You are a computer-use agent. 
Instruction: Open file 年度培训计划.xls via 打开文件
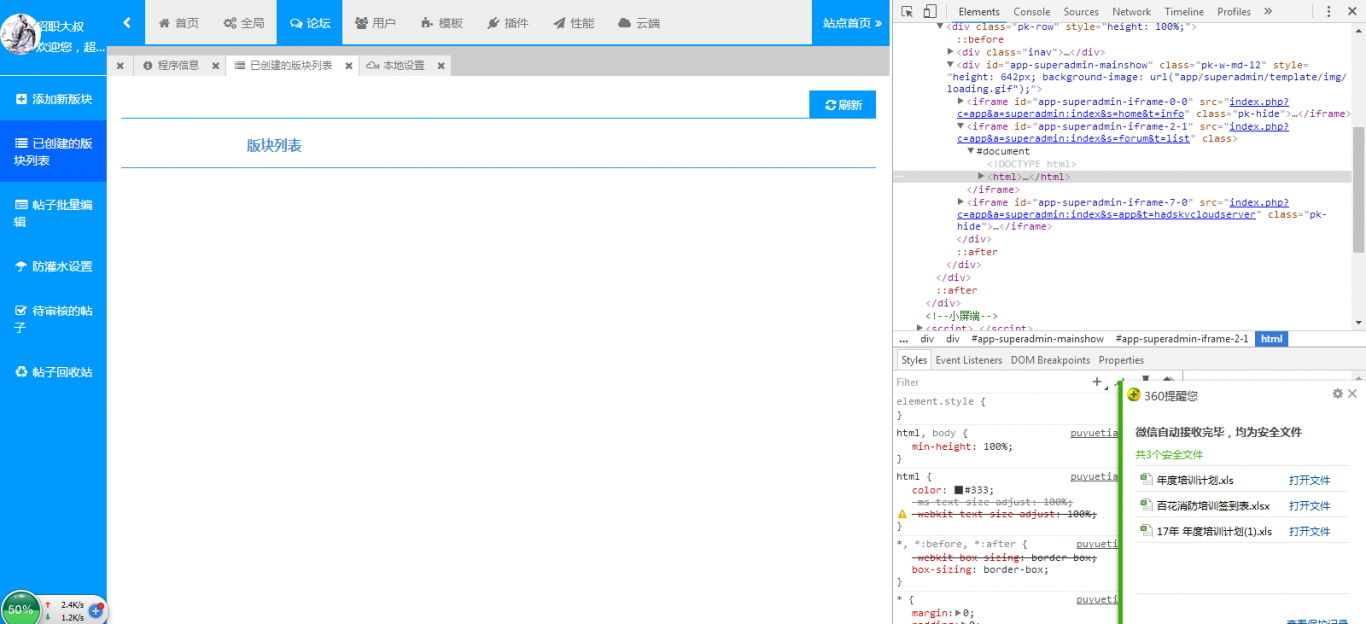point(1309,480)
